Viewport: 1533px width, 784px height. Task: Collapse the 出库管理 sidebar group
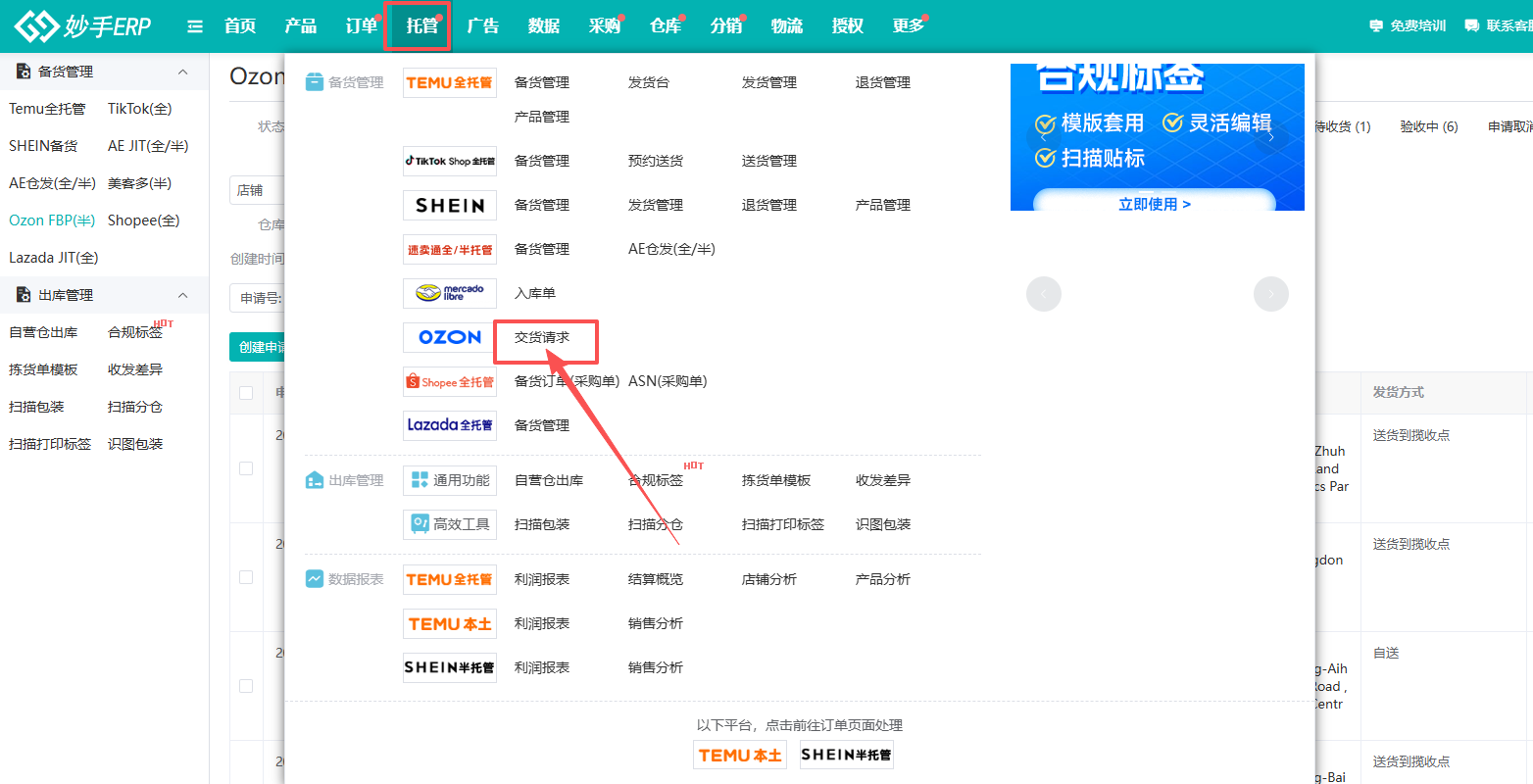(182, 295)
